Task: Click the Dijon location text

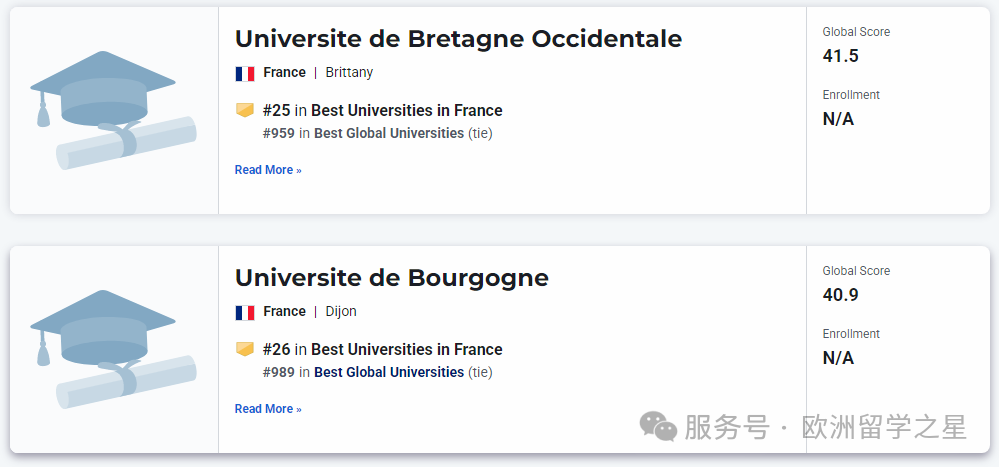Action: [341, 312]
